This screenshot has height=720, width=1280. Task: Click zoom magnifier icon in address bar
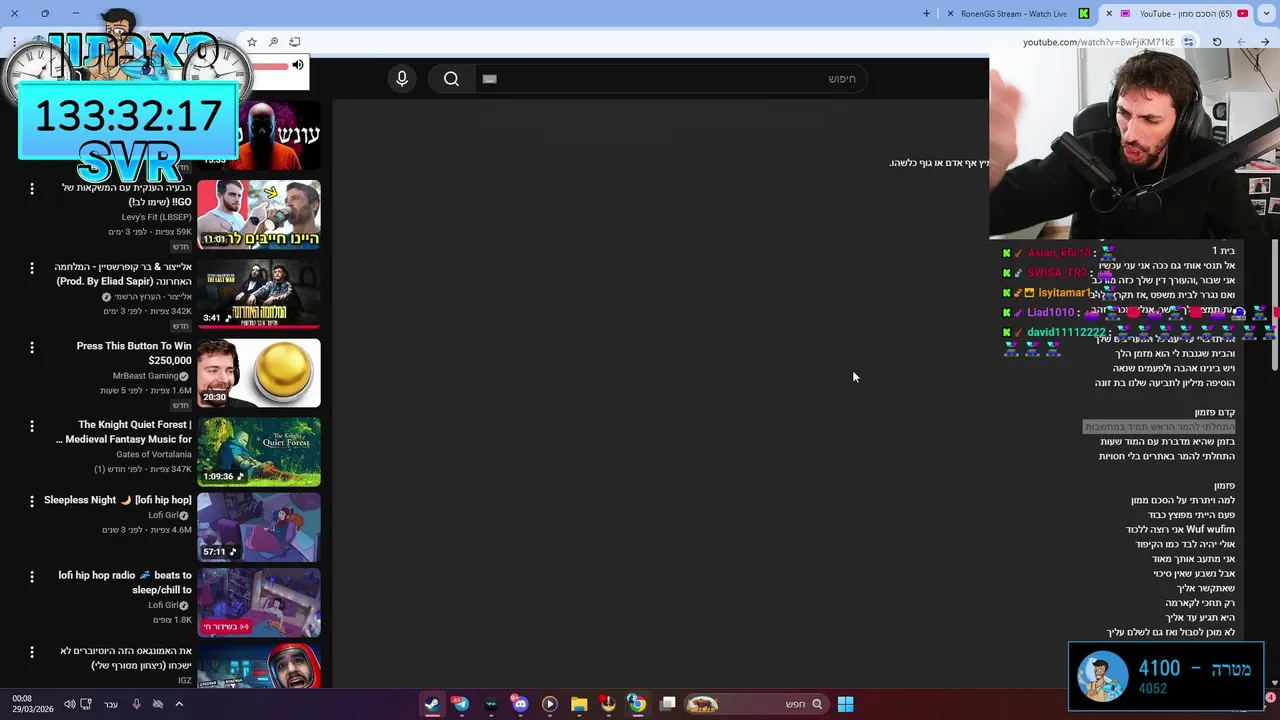point(273,42)
